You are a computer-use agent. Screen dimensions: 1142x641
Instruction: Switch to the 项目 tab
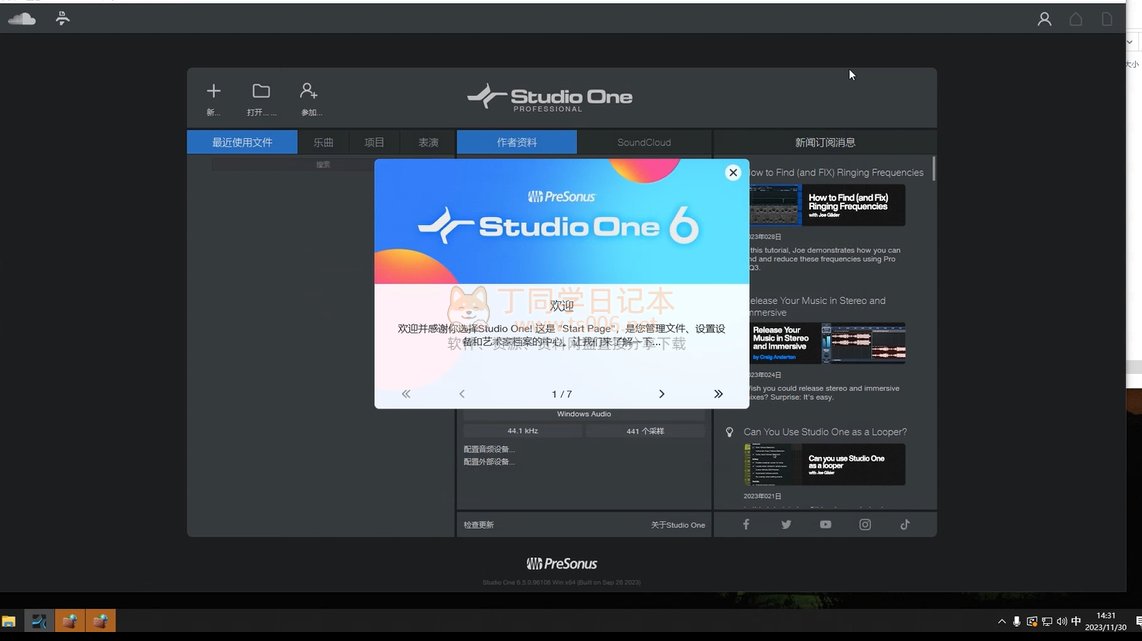tap(375, 143)
